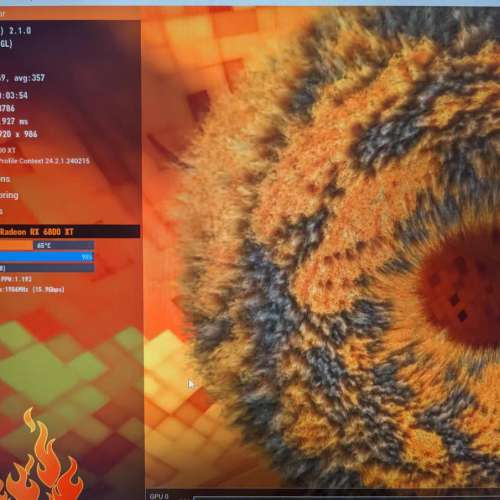Click the avg:357 FPS readout
Viewport: 500px width, 500px height.
pos(29,78)
